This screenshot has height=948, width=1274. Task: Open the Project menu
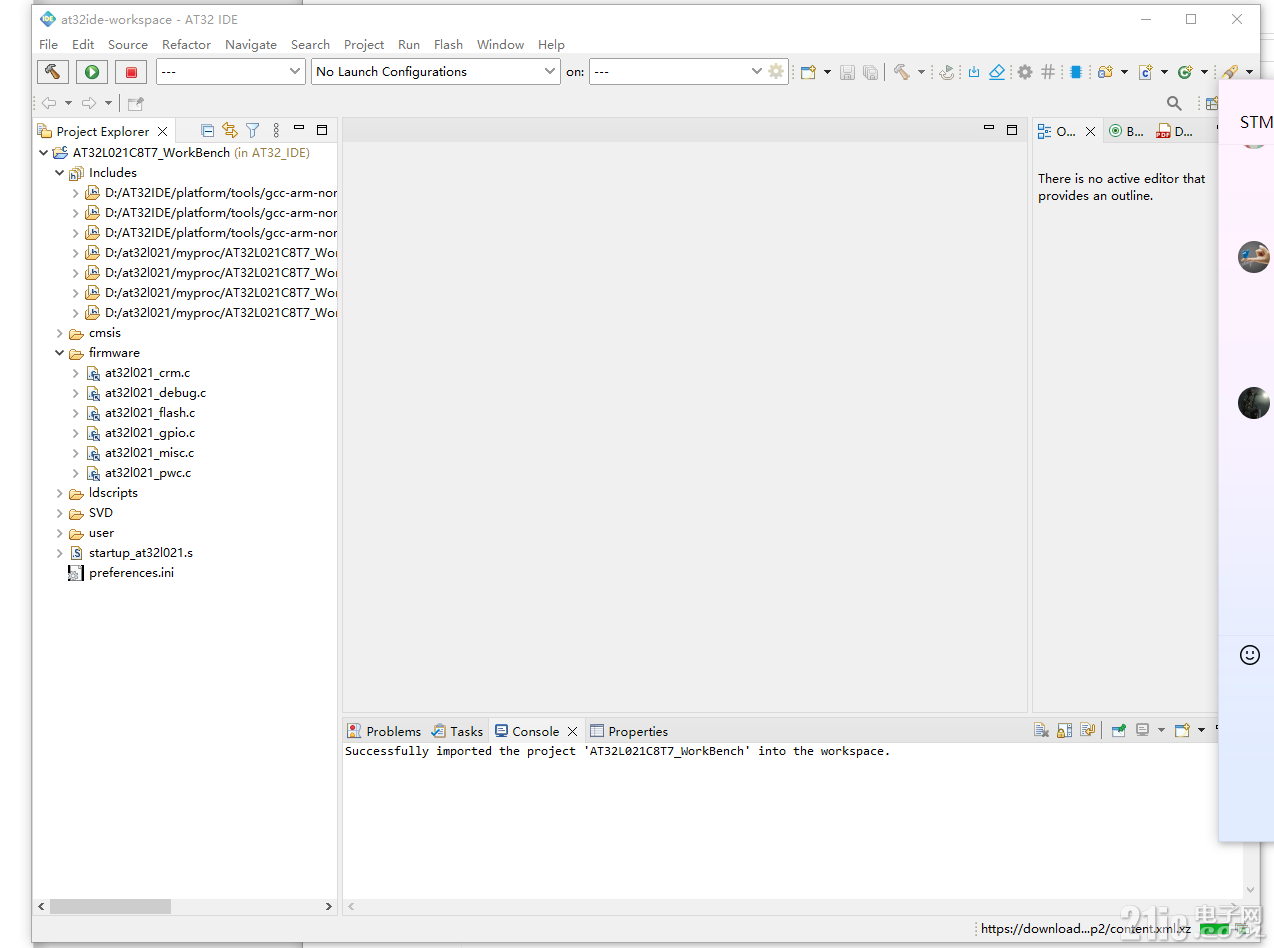[364, 44]
